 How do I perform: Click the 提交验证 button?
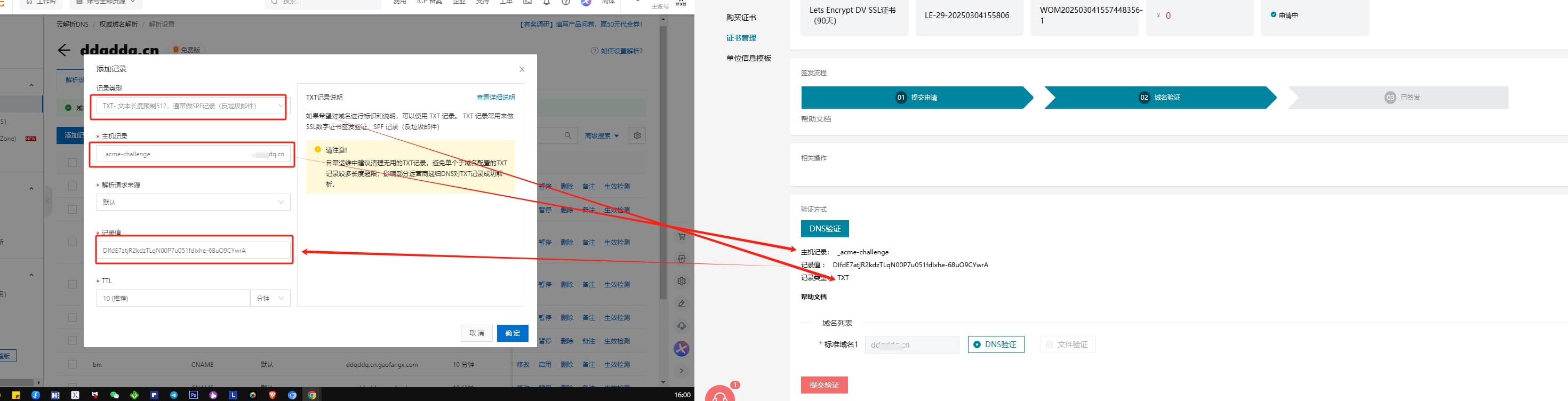coord(823,385)
